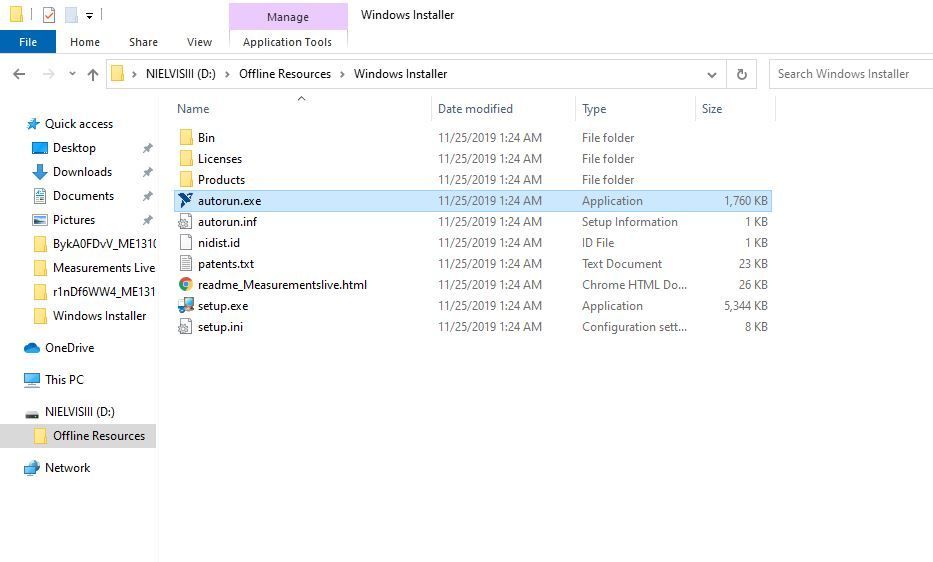The width and height of the screenshot is (933, 562).
Task: Click the 5,344 KB size of setup.exe
Action: tap(746, 305)
